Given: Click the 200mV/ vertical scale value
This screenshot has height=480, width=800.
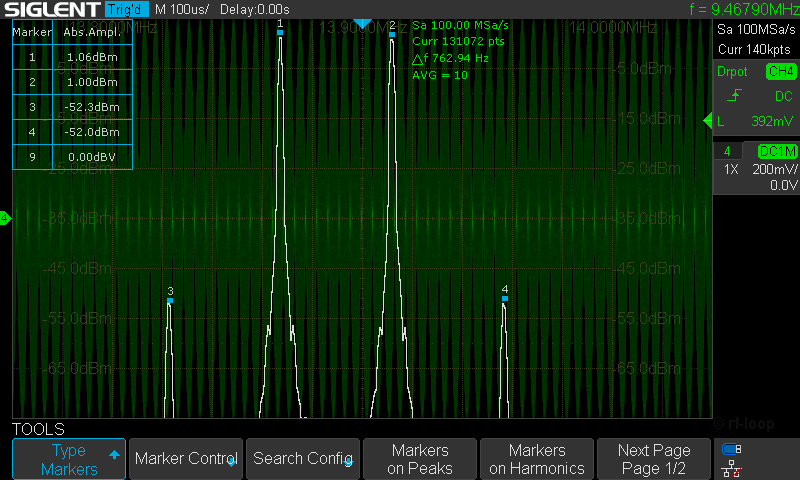Looking at the screenshot, I should (x=775, y=169).
